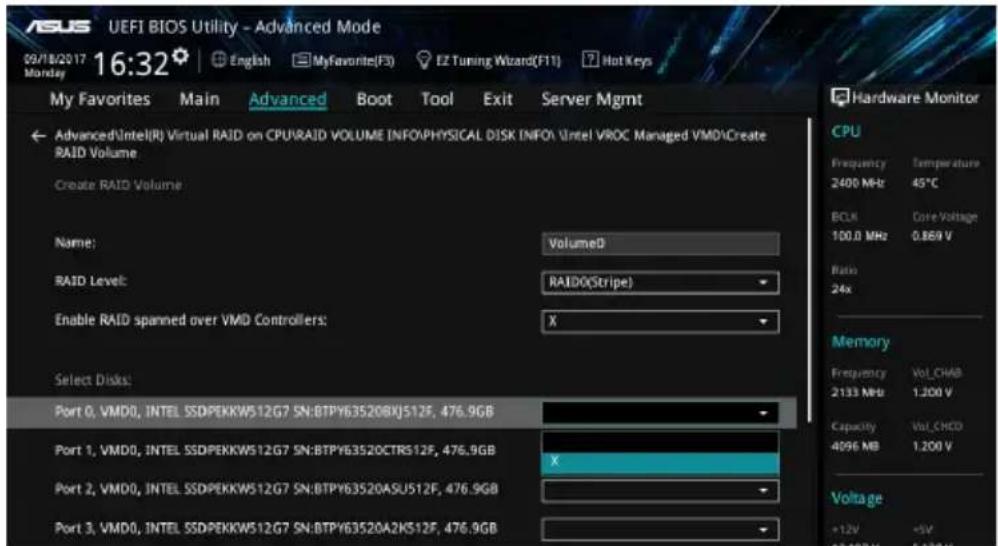Click the CPU section heading
This screenshot has width=998, height=546.
(846, 132)
